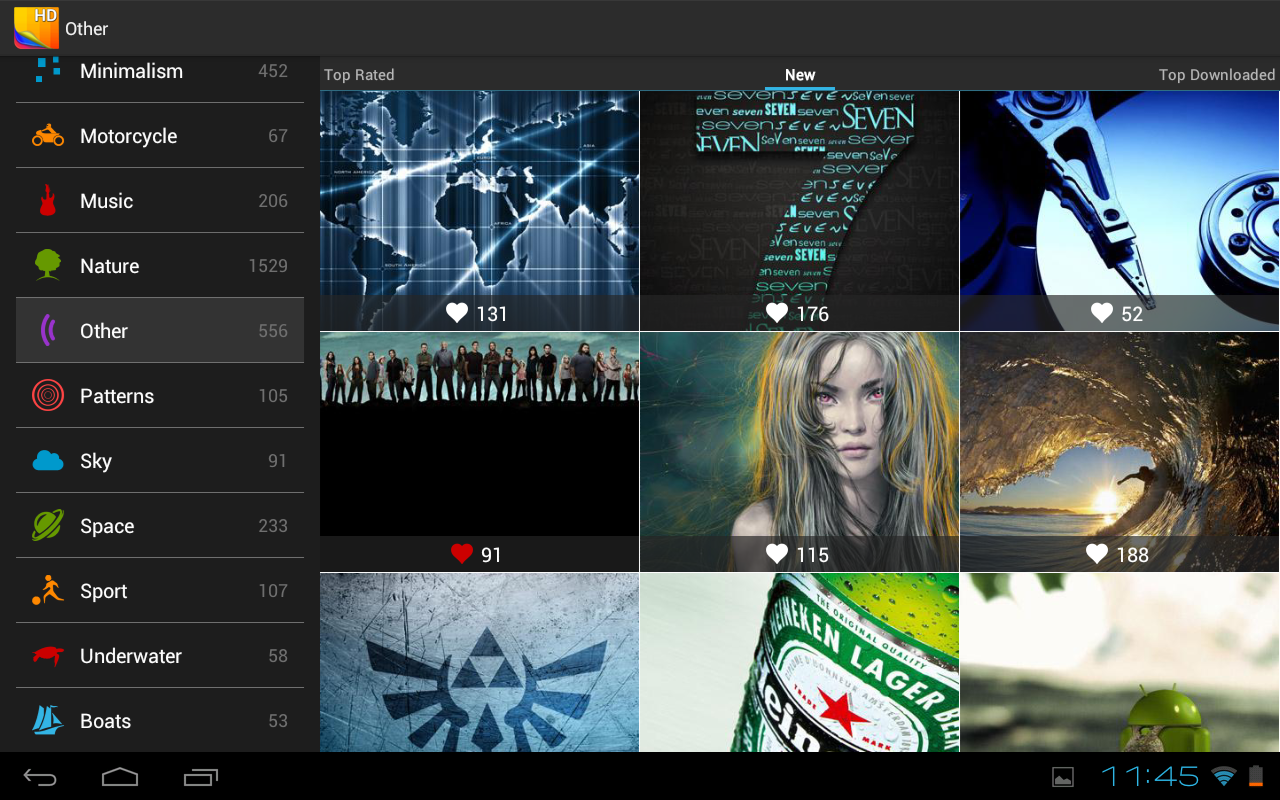Click the red guitar Music icon
Image resolution: width=1280 pixels, height=800 pixels.
point(47,200)
